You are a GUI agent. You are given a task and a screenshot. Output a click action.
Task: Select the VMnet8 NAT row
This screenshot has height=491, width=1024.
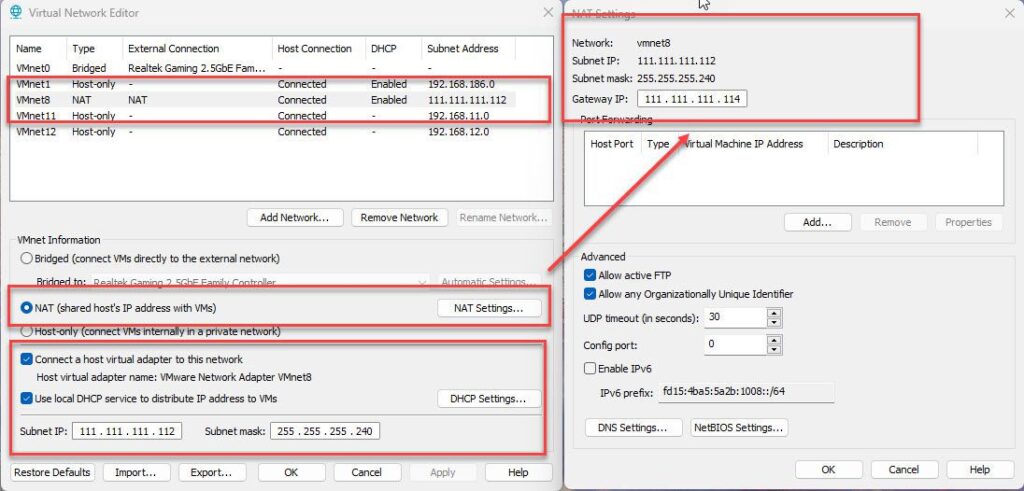coord(263,100)
